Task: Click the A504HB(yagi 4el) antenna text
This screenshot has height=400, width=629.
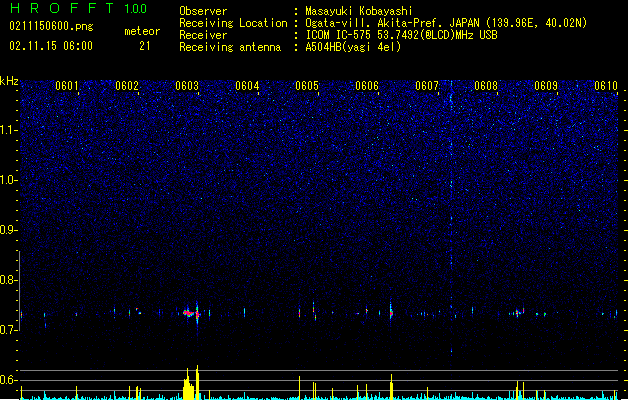Action: 353,47
